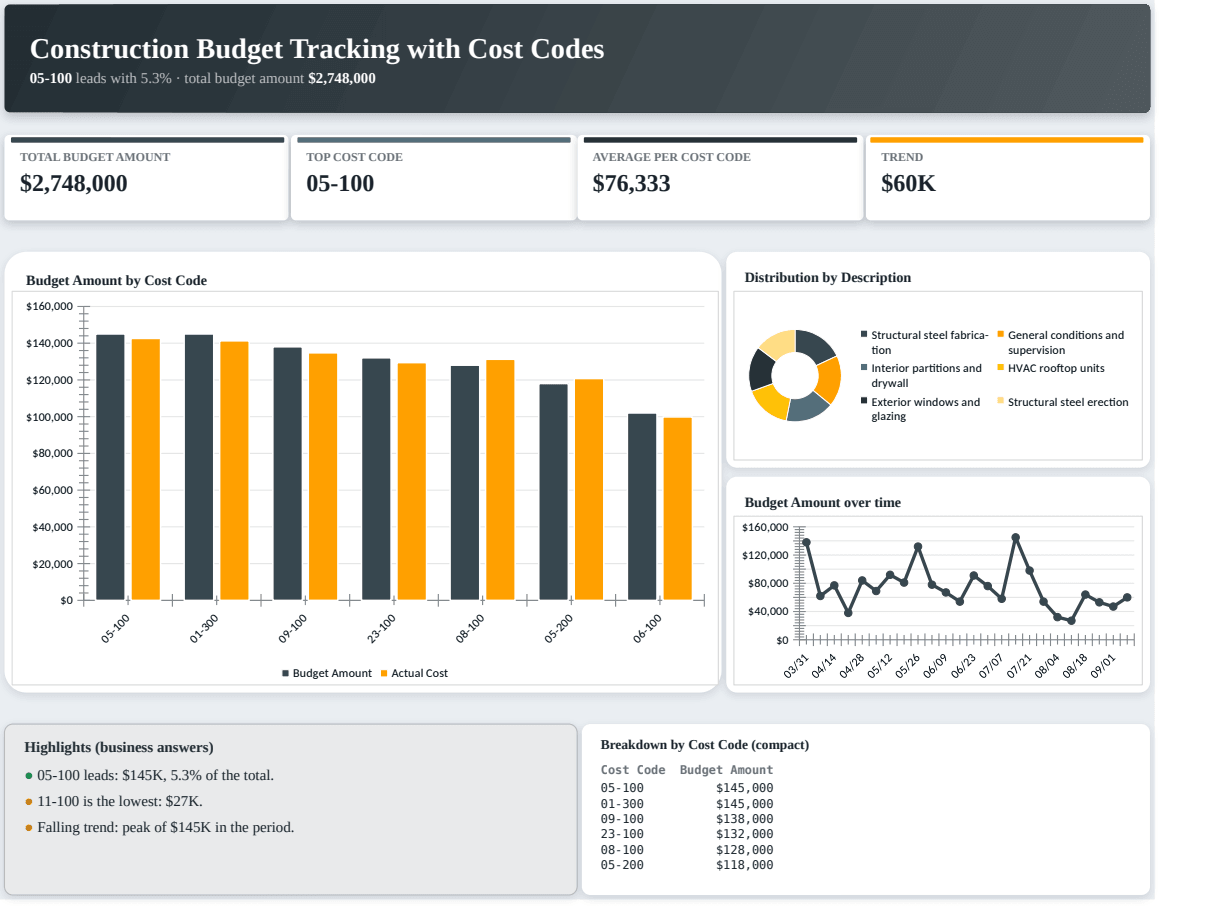Click the 06-100 x-axis label
Screen dimensions: 1227x922
pos(647,628)
